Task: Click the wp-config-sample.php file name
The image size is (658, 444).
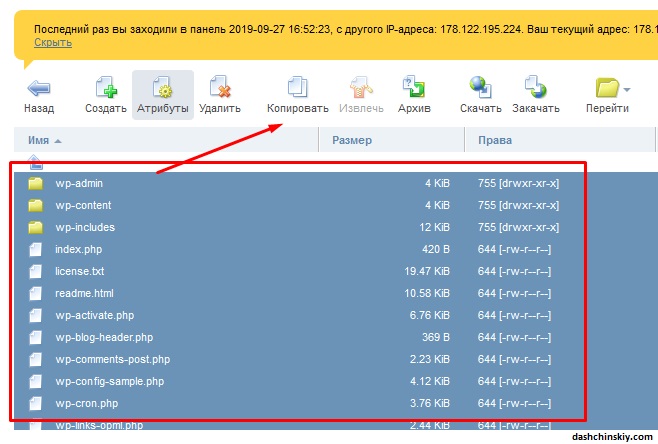Action: 112,381
